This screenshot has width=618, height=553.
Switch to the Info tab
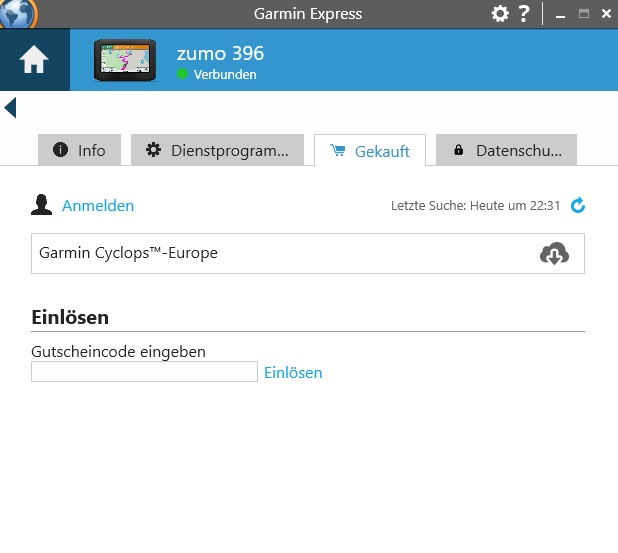pos(80,150)
